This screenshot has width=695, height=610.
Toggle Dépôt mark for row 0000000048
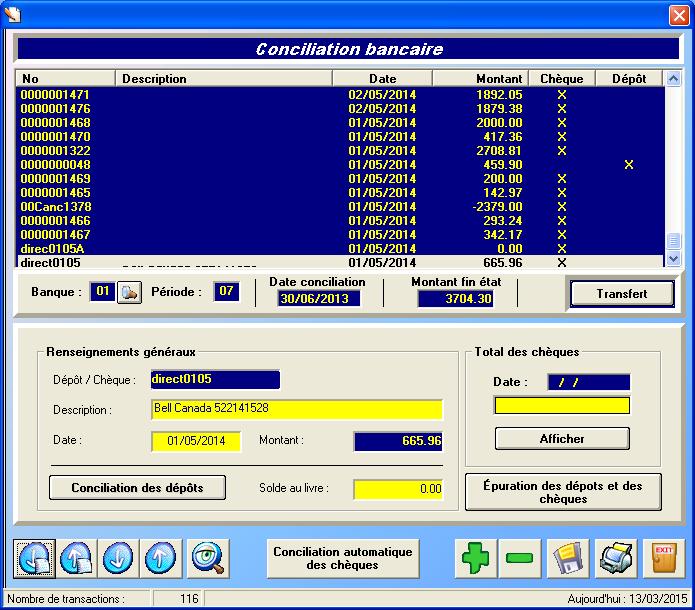pos(628,165)
